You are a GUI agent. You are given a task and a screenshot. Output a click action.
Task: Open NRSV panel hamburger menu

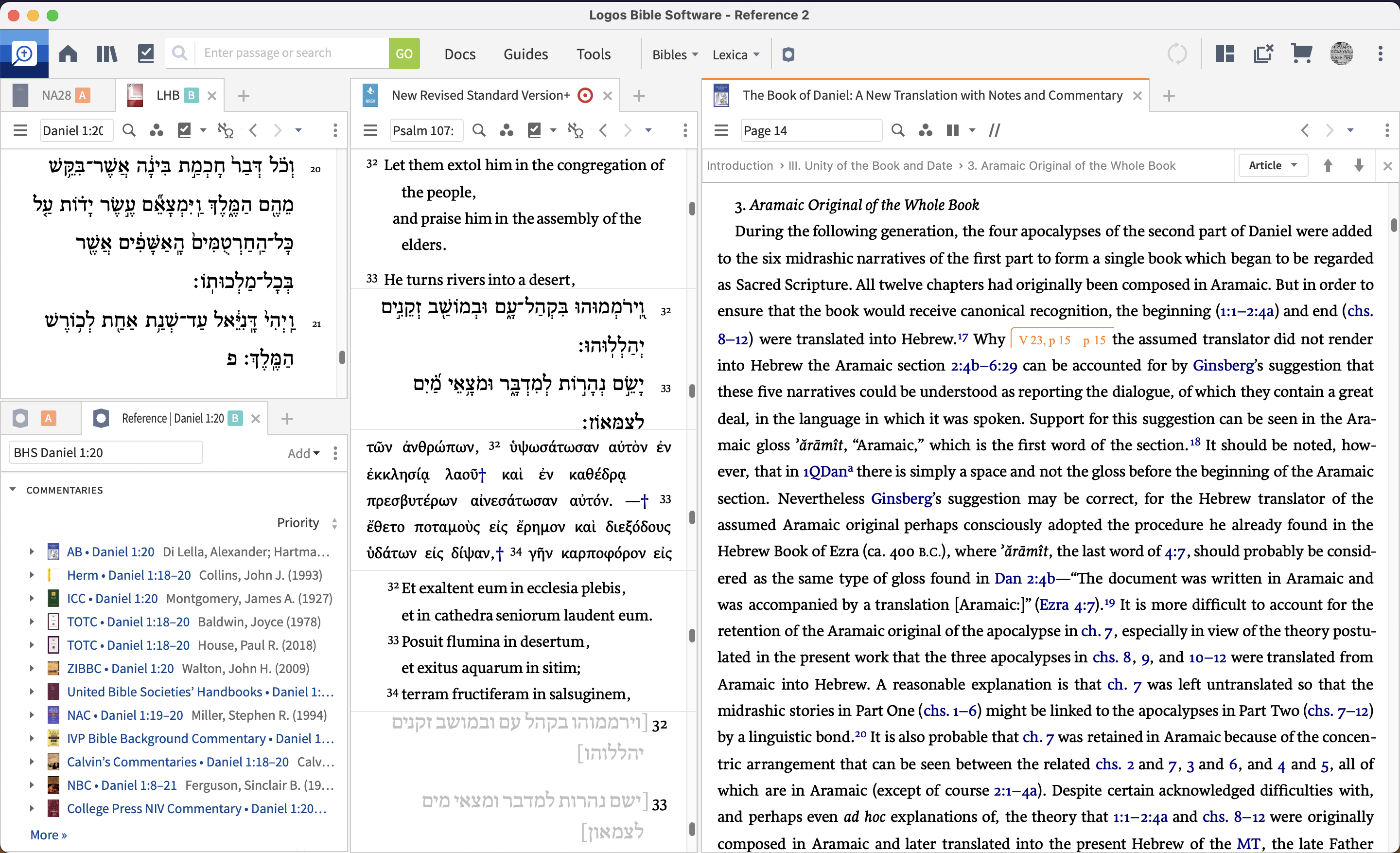pos(370,131)
